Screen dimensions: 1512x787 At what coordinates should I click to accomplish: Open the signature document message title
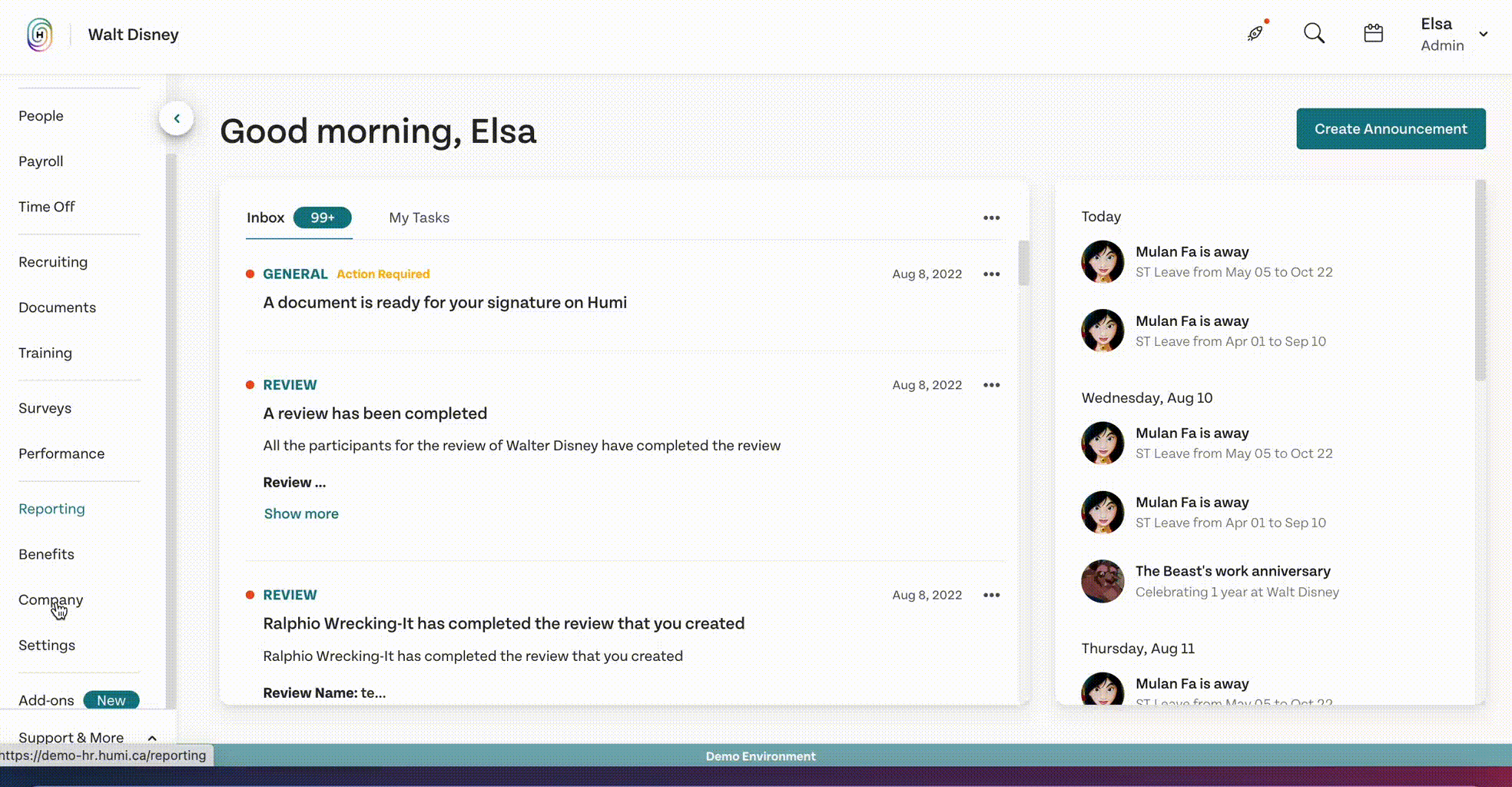[445, 303]
